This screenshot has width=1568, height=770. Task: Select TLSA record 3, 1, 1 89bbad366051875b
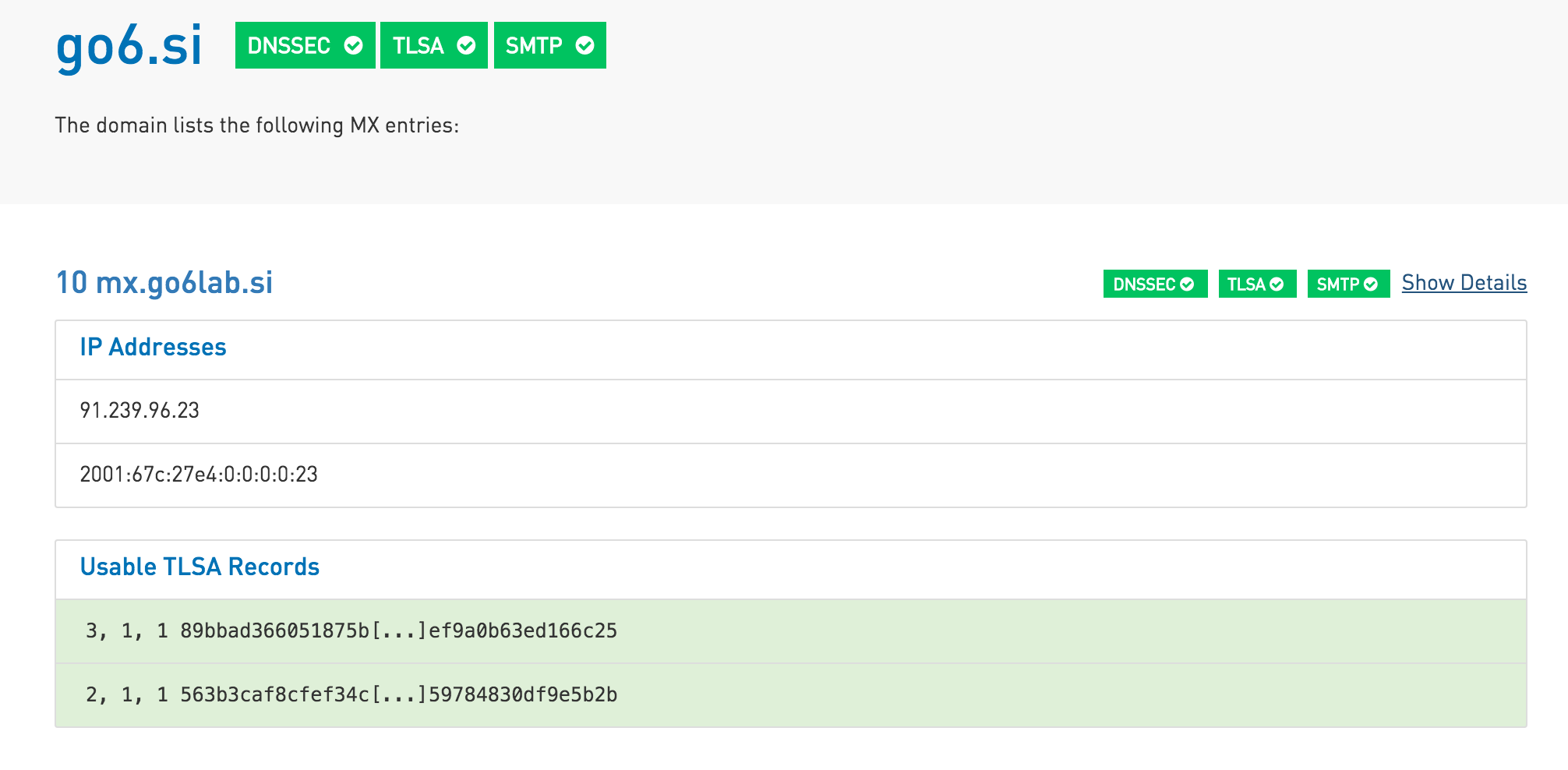[790, 631]
